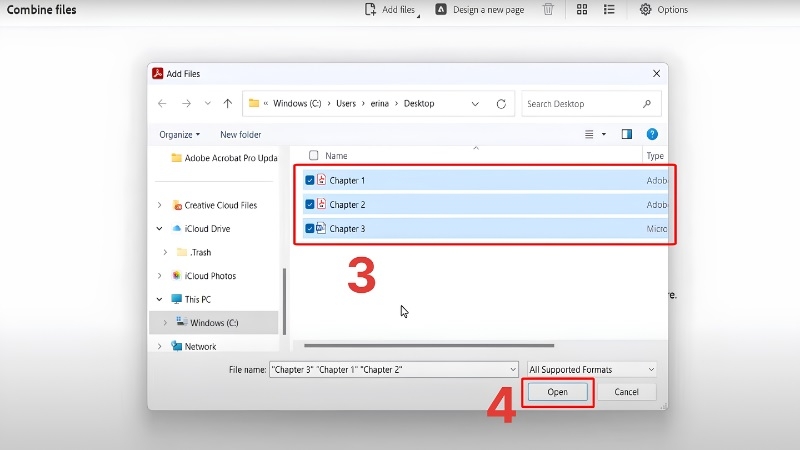The image size is (800, 450).
Task: Expand the Network node
Action: tap(160, 346)
